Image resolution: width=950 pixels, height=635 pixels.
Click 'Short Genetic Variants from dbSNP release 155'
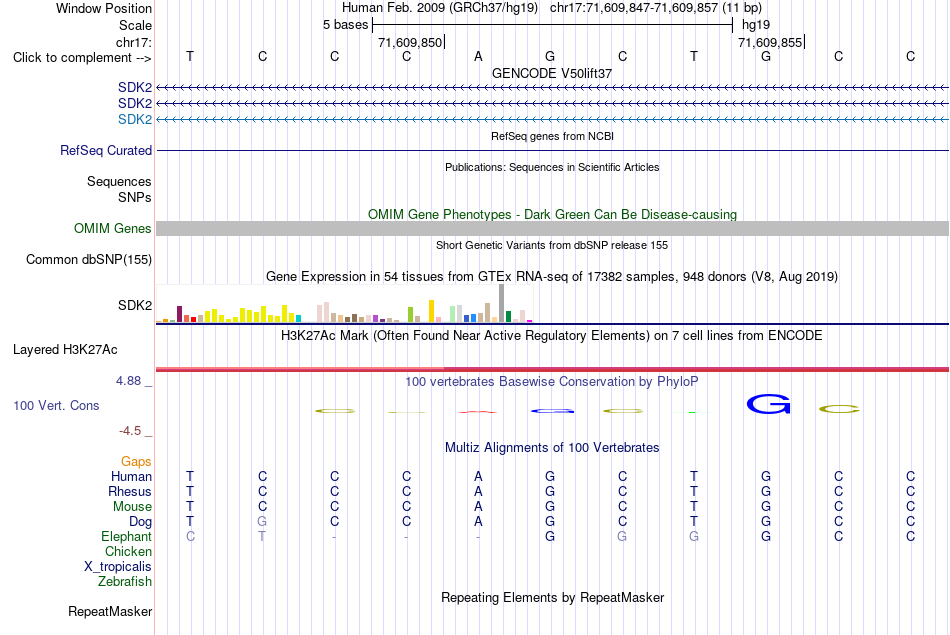(x=552, y=245)
